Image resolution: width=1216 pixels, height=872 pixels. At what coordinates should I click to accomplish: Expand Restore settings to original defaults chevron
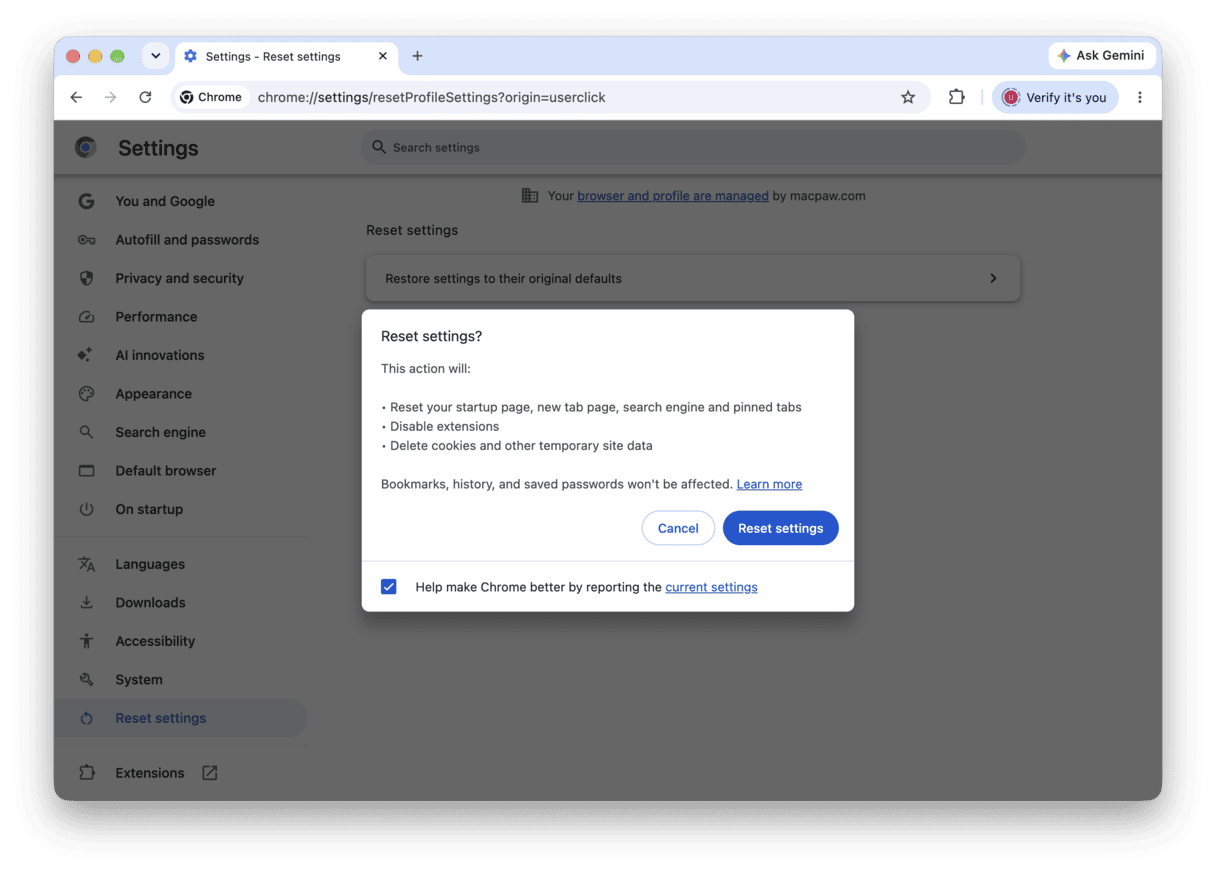pos(993,278)
